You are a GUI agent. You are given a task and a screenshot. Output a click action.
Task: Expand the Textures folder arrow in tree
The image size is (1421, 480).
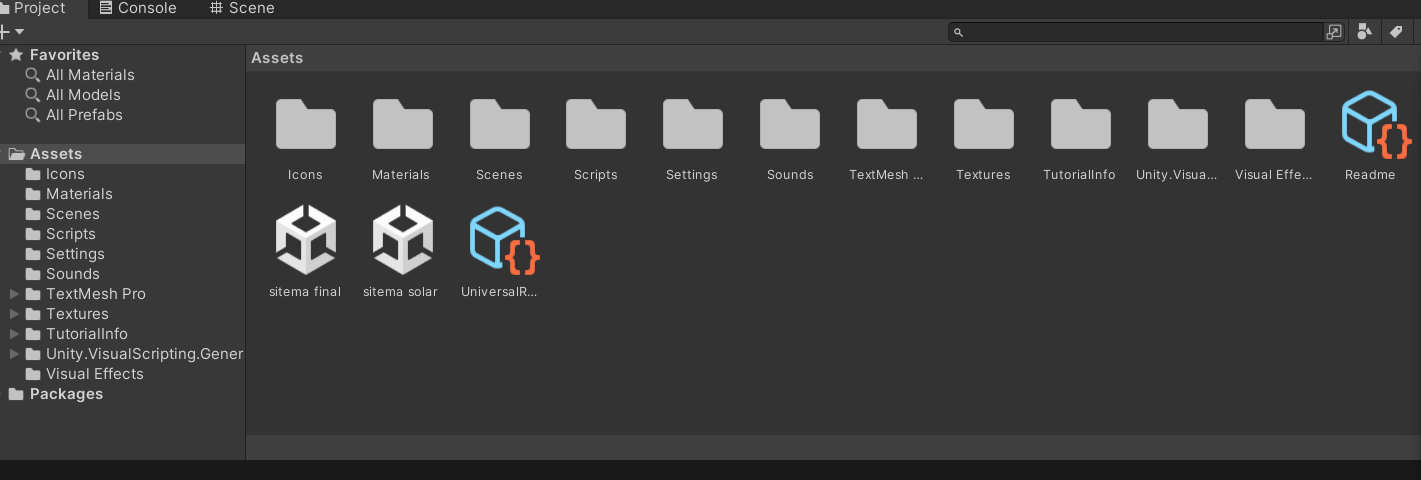pyautogui.click(x=14, y=314)
